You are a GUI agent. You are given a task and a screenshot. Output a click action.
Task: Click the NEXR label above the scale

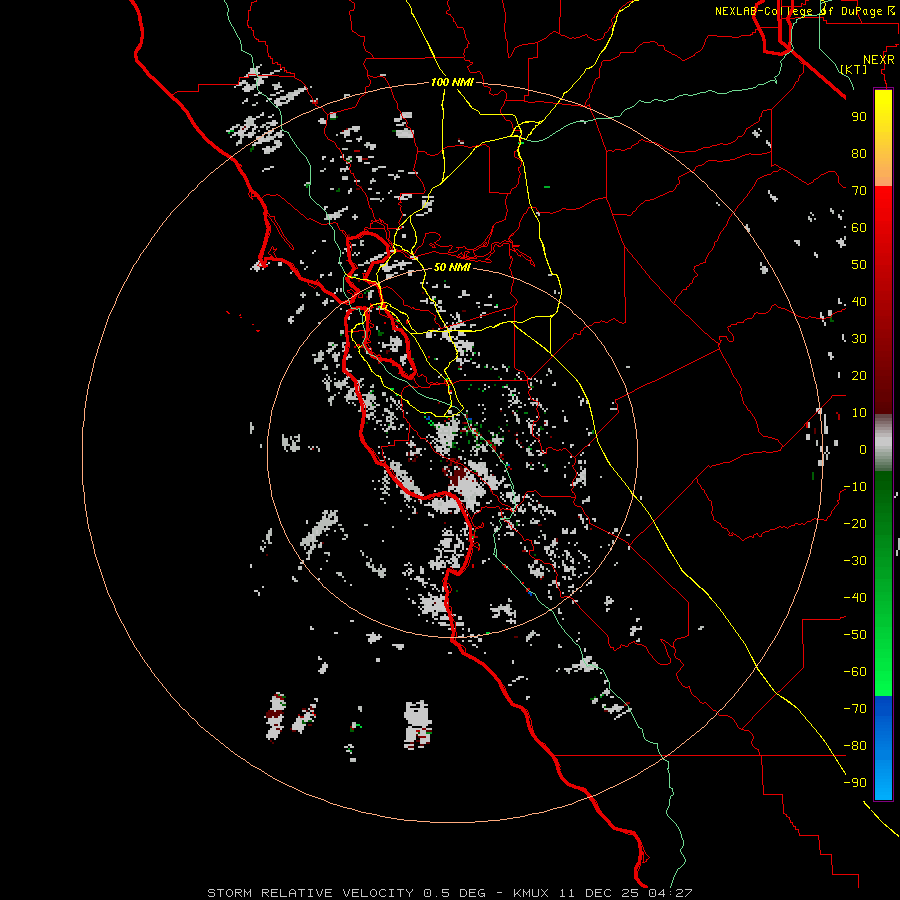[x=879, y=60]
